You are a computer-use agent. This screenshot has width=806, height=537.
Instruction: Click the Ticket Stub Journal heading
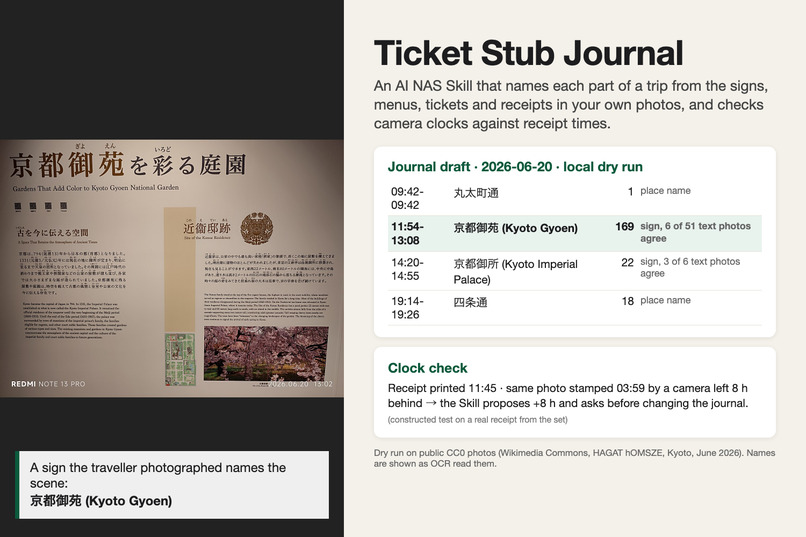click(x=528, y=53)
